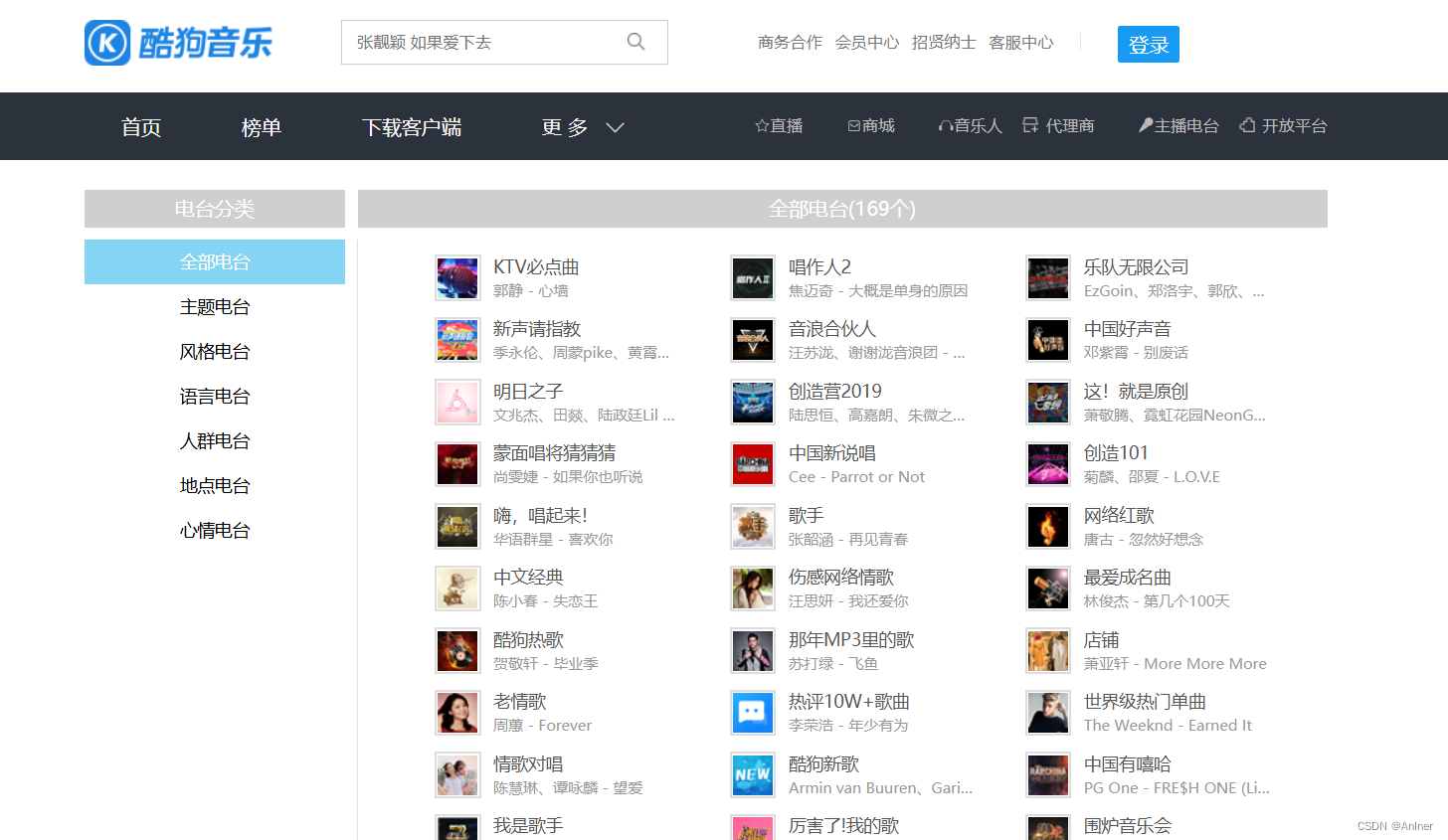The image size is (1448, 840).
Task: Open 酷狗新歌 NEW cover
Action: tap(753, 775)
